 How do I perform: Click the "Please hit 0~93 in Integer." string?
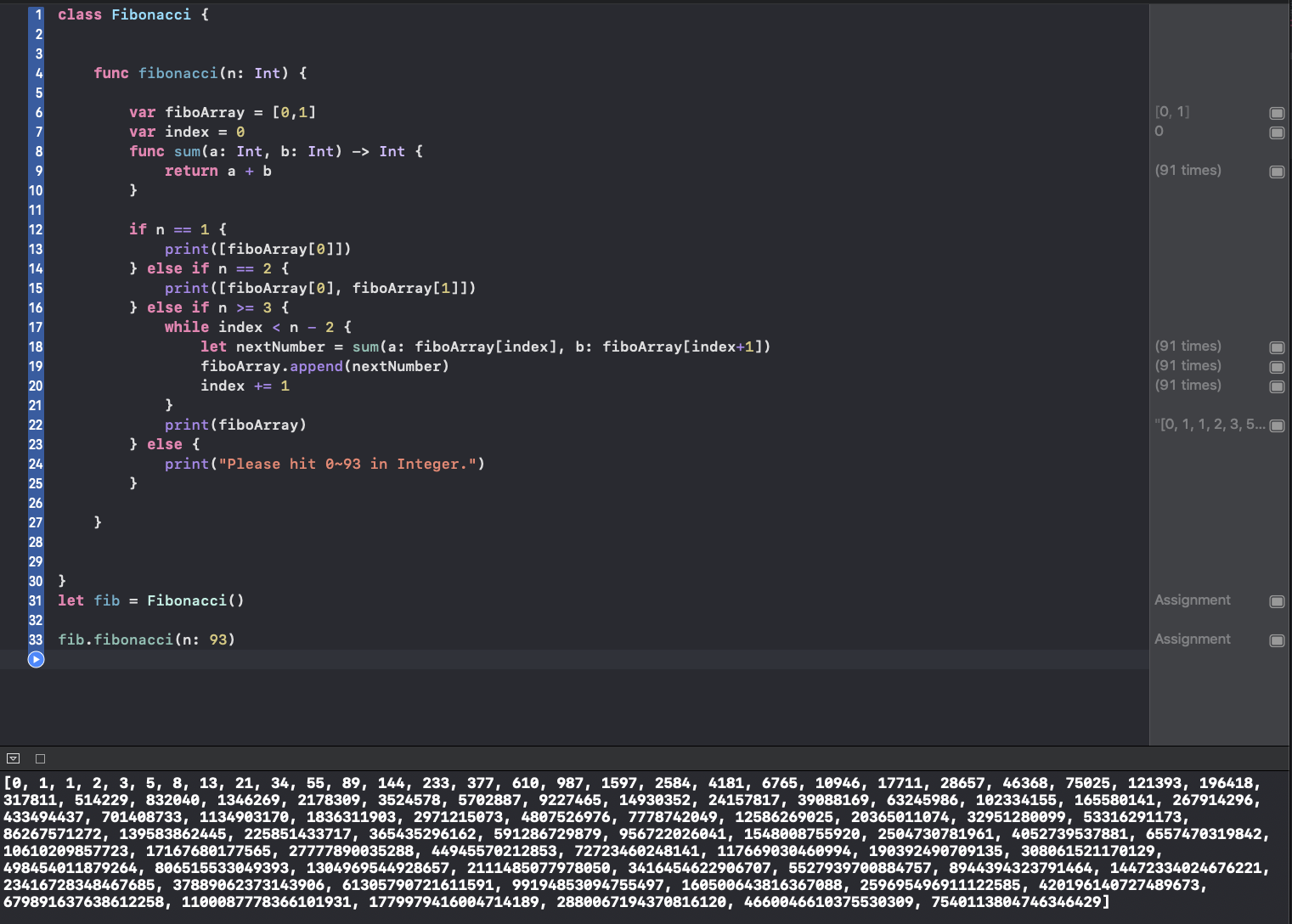pos(347,464)
